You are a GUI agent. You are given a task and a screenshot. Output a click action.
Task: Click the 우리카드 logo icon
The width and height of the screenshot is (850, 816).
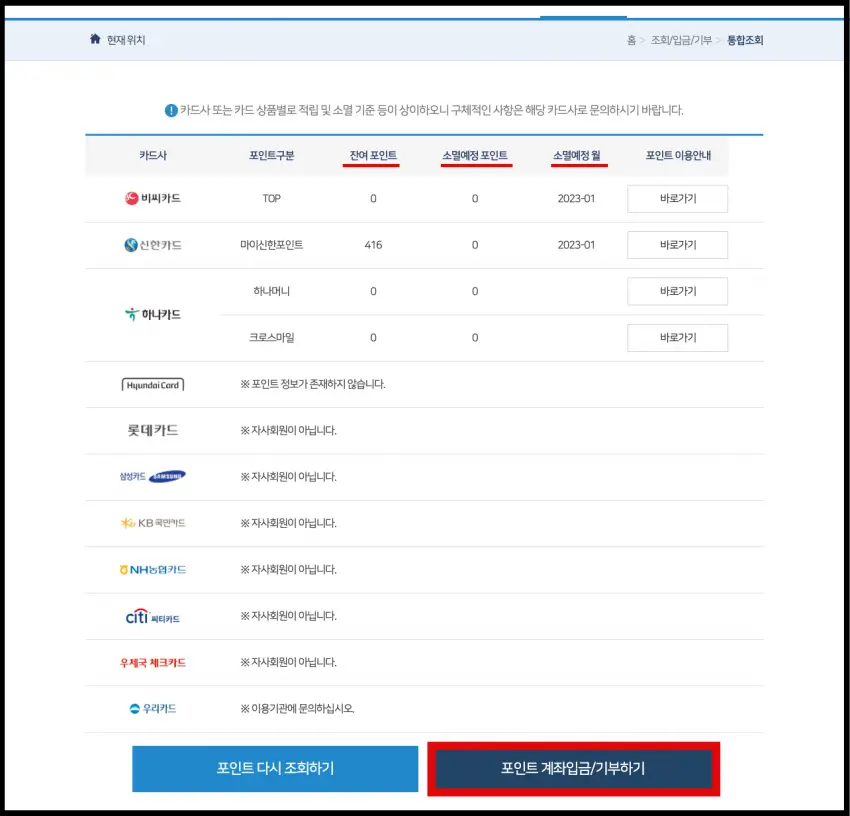150,708
